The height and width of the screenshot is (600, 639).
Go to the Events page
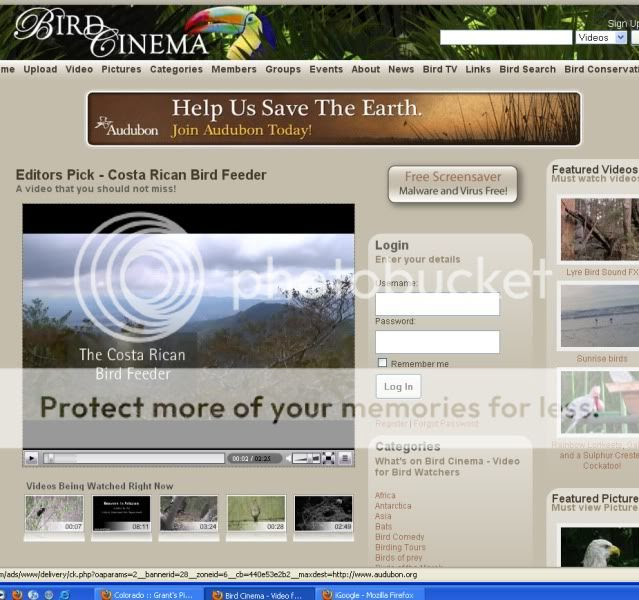[326, 69]
